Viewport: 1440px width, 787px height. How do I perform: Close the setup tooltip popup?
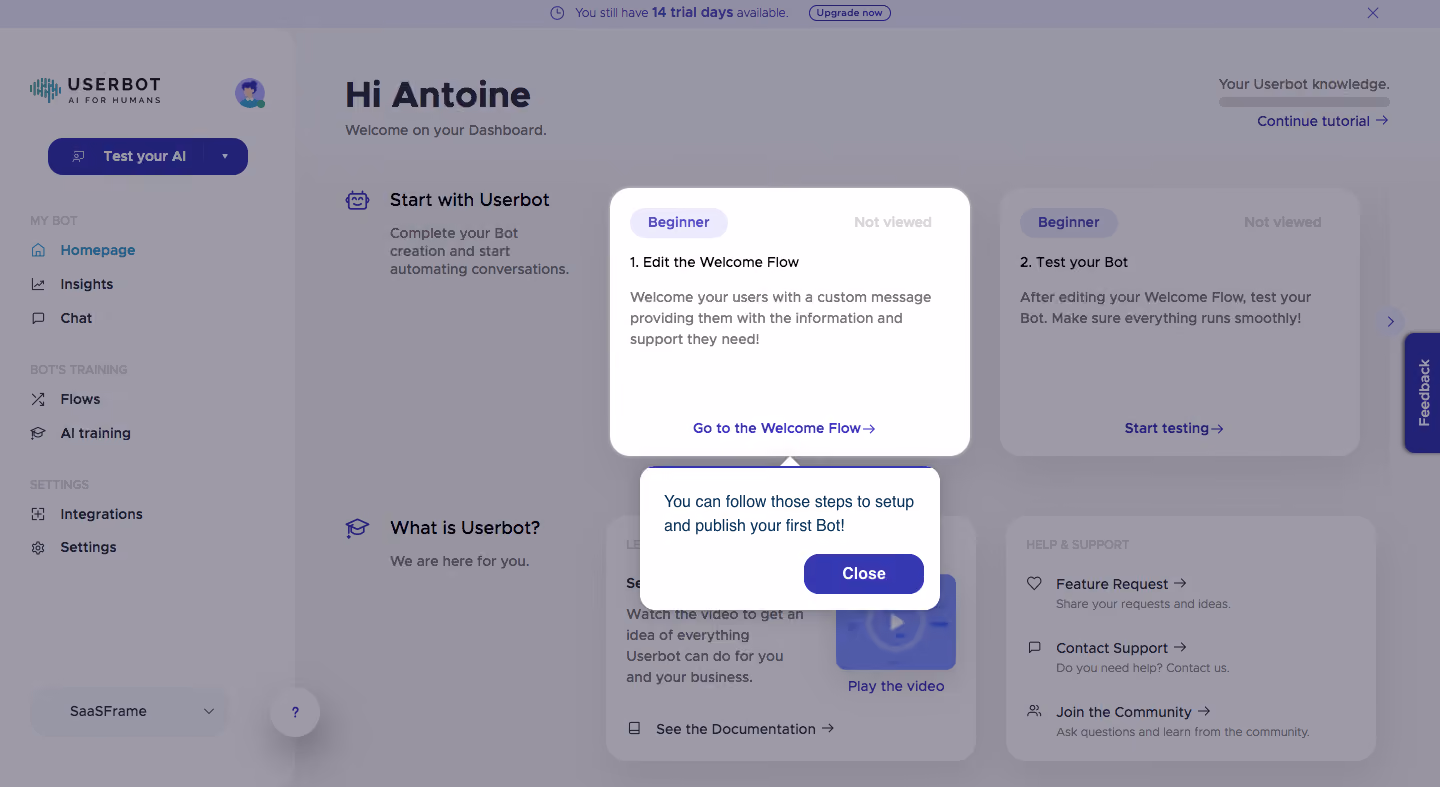tap(864, 574)
